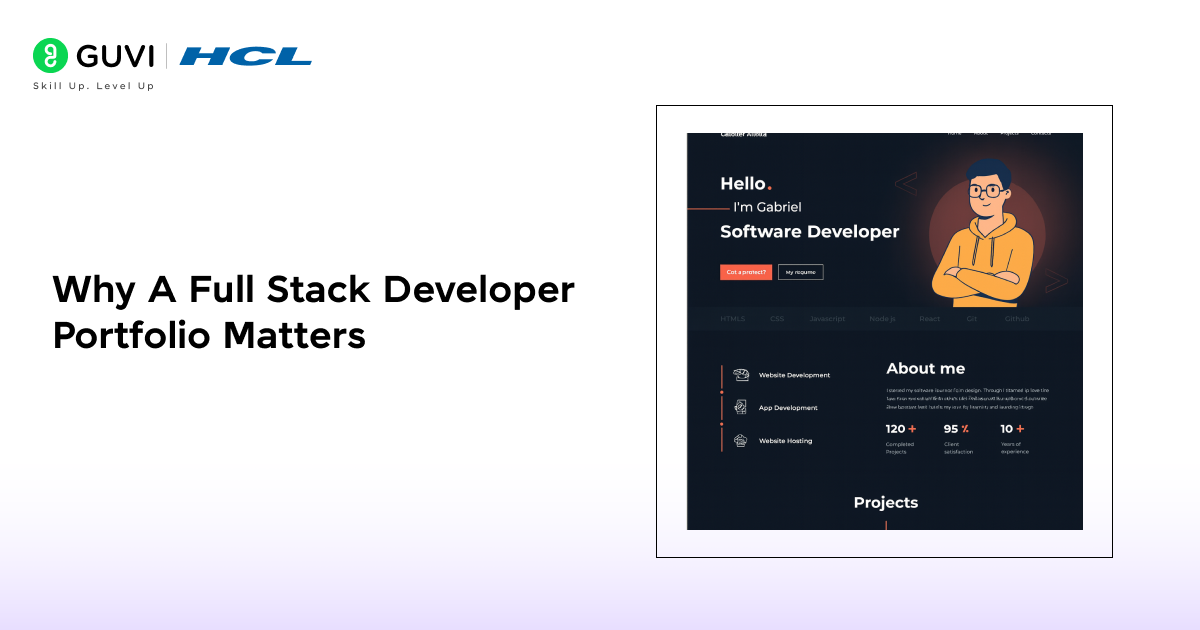Image resolution: width=1200 pixels, height=630 pixels.
Task: Click the green GUVI logo icon
Action: (x=49, y=56)
